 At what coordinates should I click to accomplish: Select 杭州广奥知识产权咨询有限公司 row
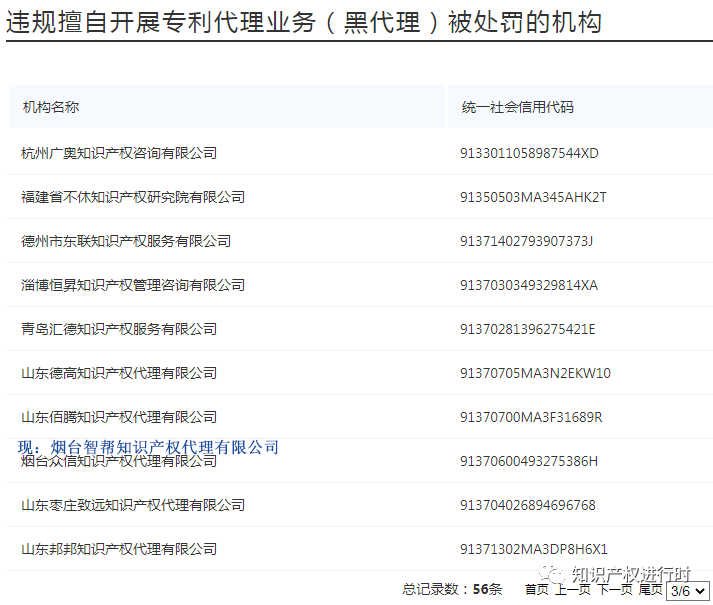(119, 153)
